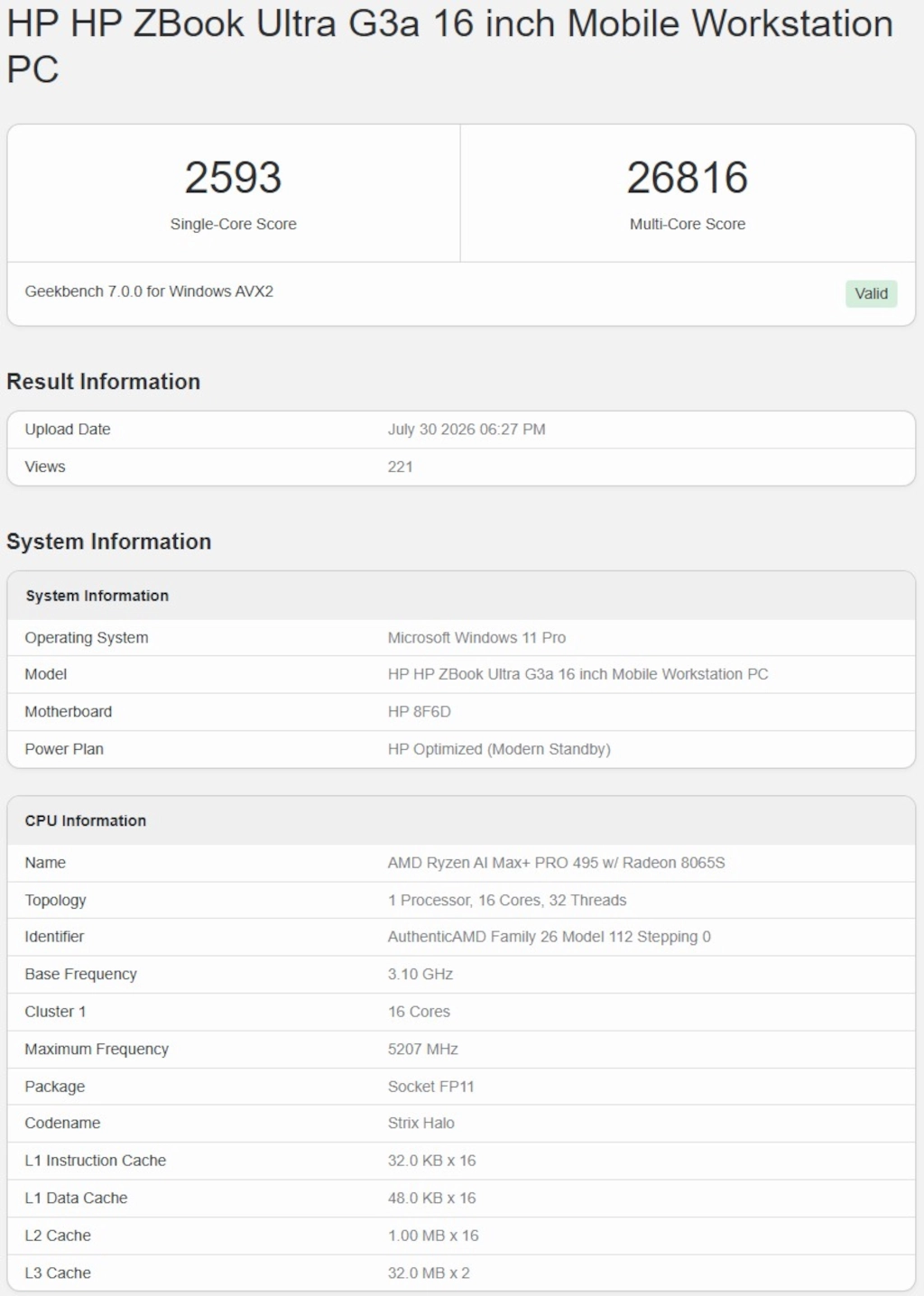The image size is (924, 1296).
Task: Click the System Information table header
Action: [x=97, y=596]
